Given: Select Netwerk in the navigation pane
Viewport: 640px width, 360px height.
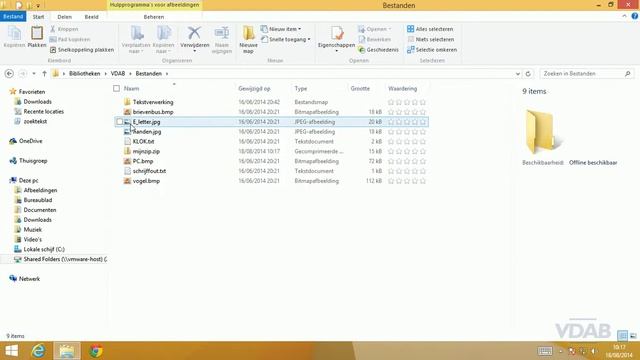Looking at the screenshot, I should pos(29,279).
